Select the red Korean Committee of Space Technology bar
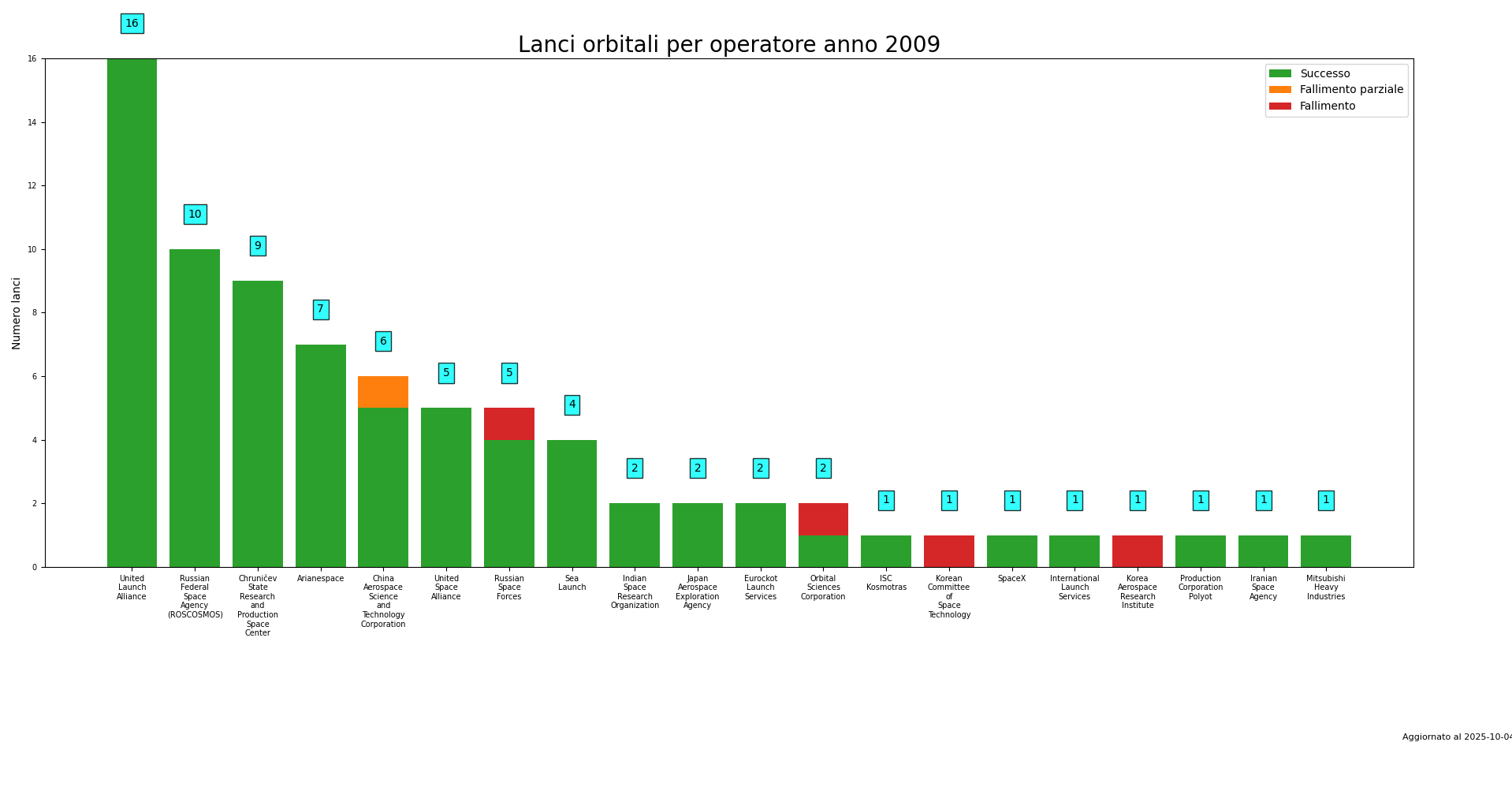Image resolution: width=1512 pixels, height=787 pixels. click(949, 551)
